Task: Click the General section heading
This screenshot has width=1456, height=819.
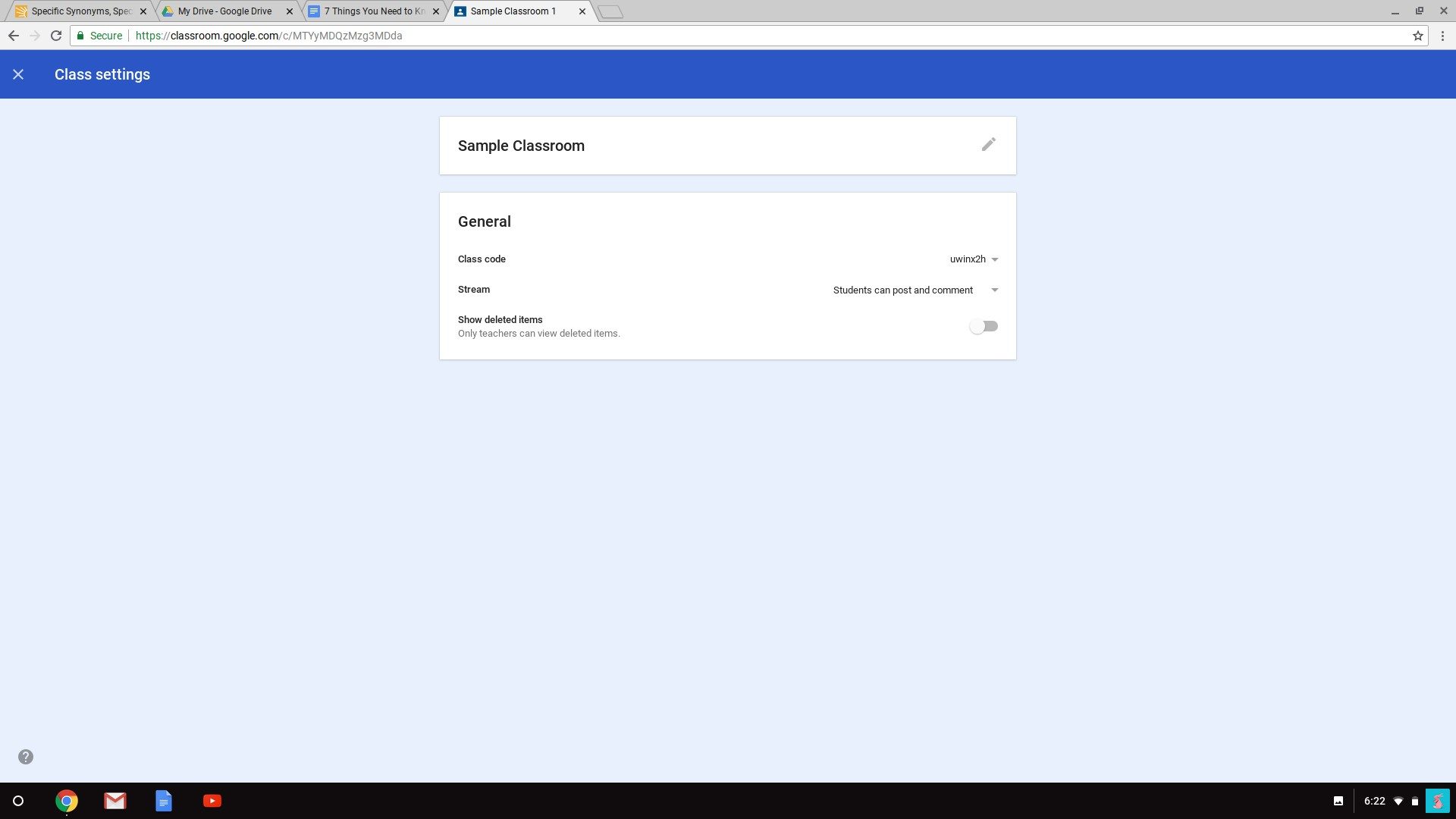Action: tap(484, 221)
